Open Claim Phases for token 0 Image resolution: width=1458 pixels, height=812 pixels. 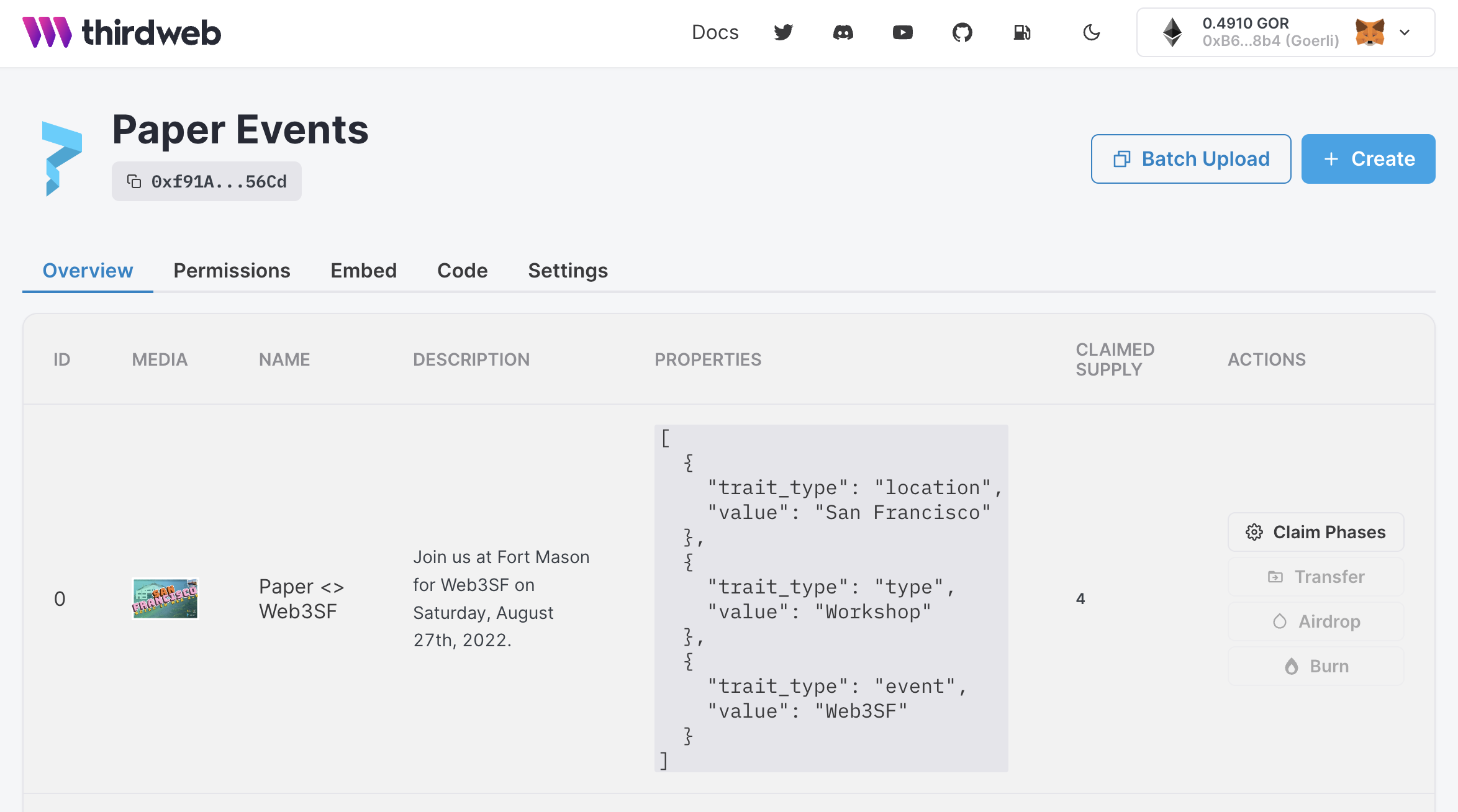click(x=1315, y=532)
